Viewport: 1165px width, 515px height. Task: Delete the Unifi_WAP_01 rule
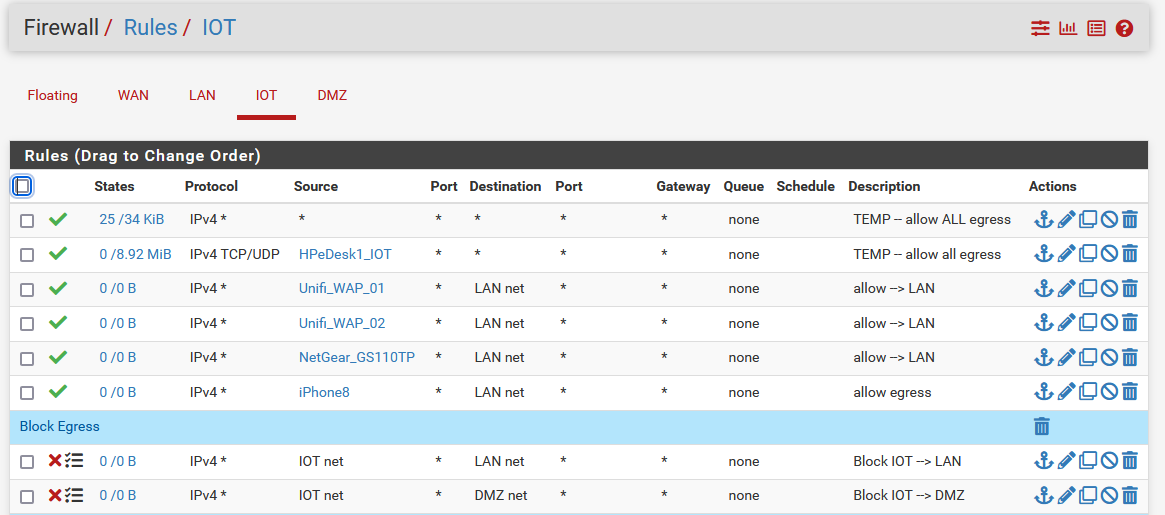(1130, 288)
